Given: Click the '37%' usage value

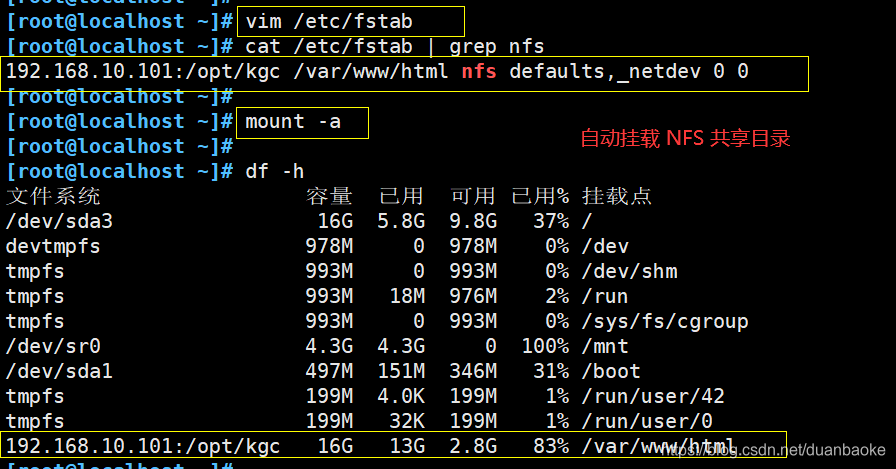Looking at the screenshot, I should tap(551, 222).
